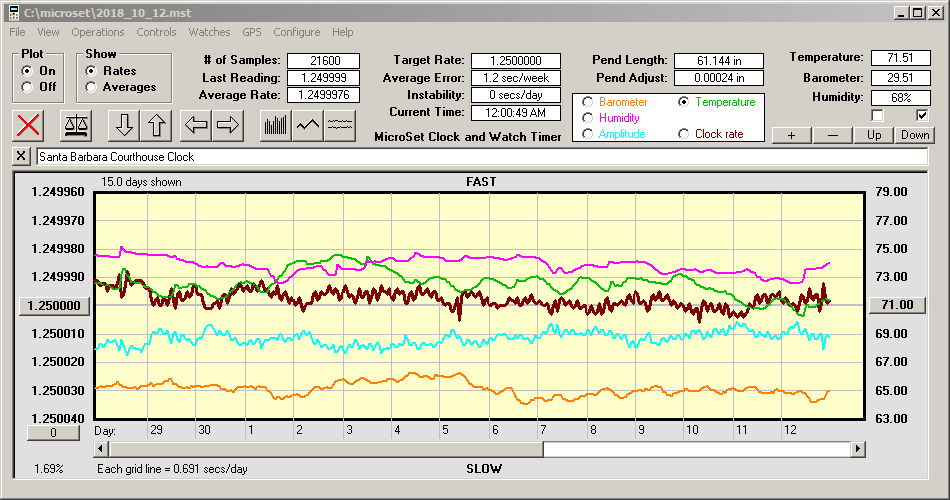
Task: Click the Current Time field
Action: click(516, 112)
